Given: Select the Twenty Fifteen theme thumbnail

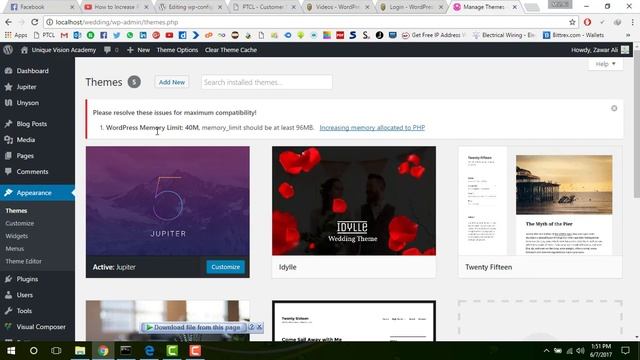Looking at the screenshot, I should tap(540, 201).
